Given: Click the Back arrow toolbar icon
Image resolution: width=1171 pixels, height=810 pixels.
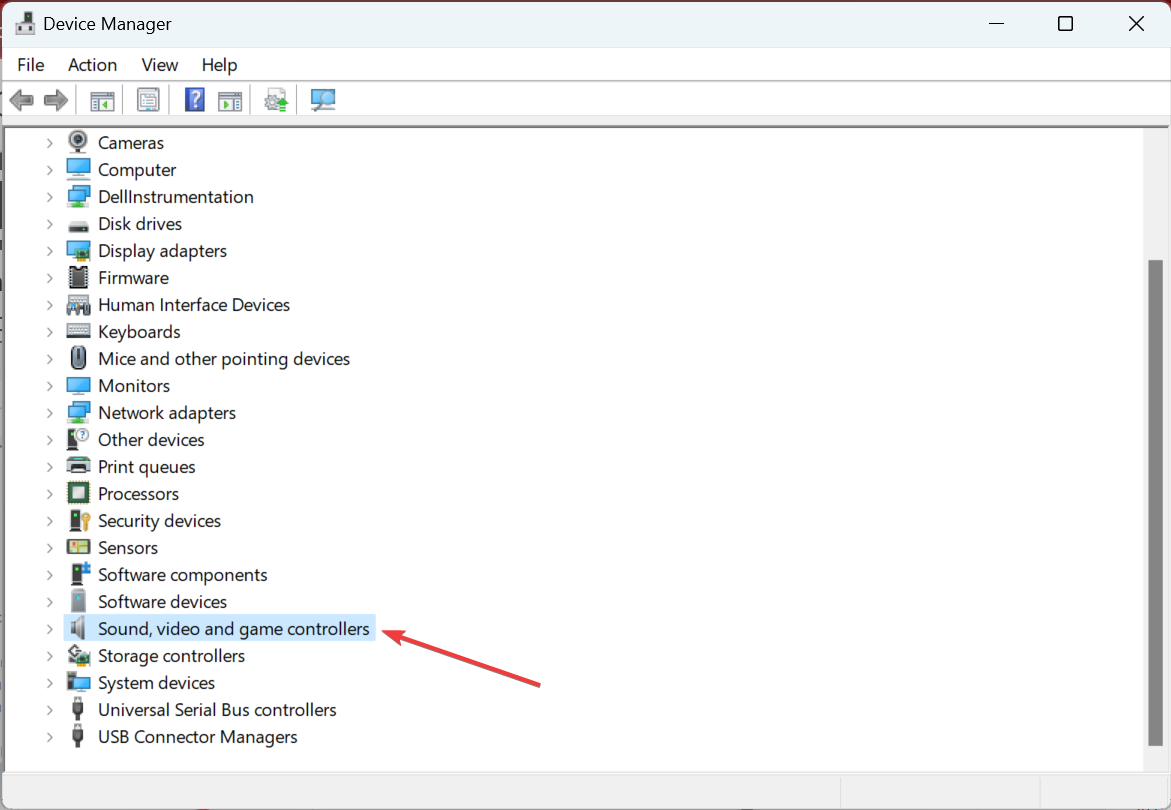Looking at the screenshot, I should 22,100.
